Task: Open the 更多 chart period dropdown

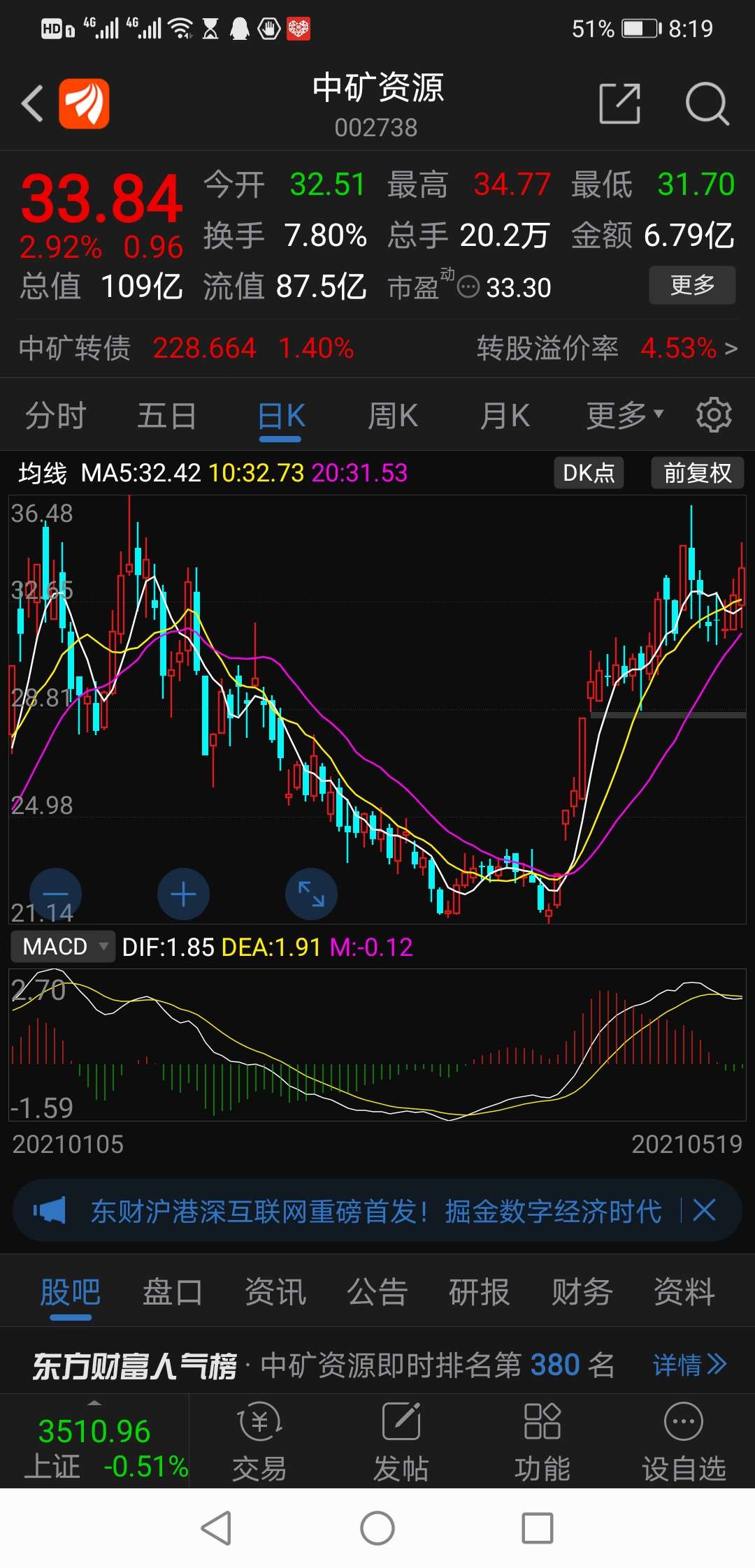Action: pyautogui.click(x=625, y=415)
